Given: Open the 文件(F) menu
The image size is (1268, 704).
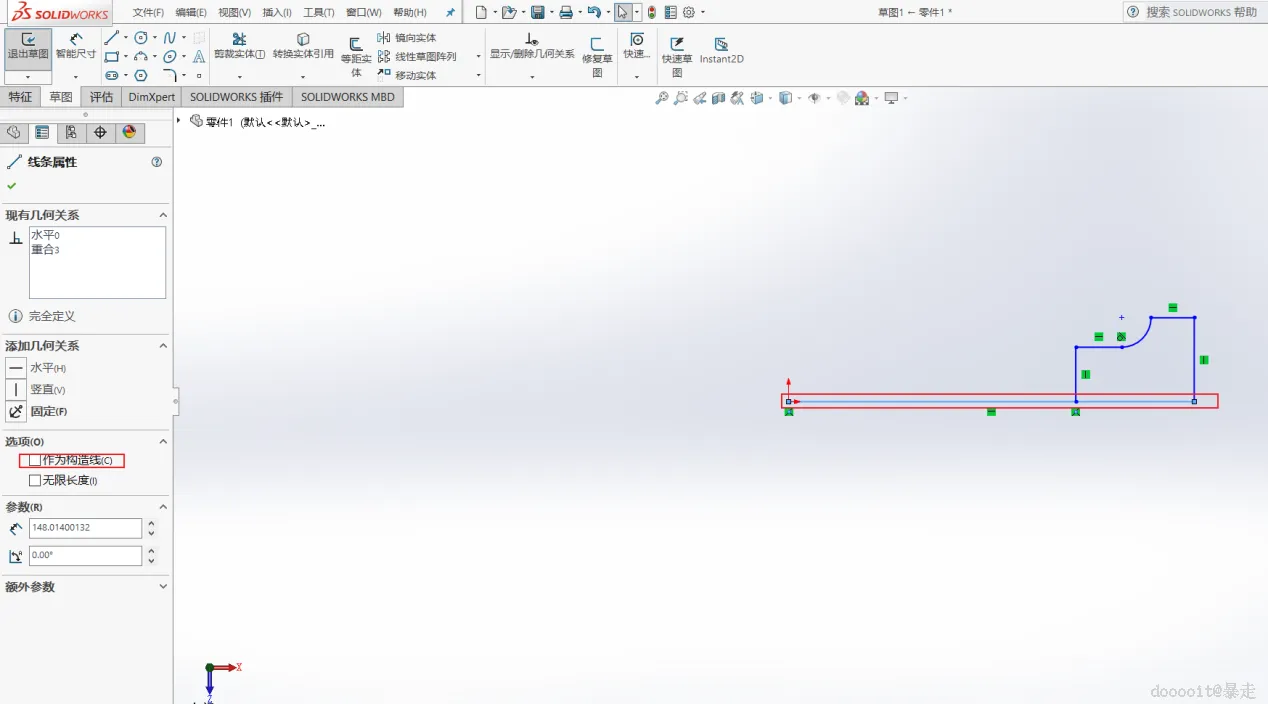Looking at the screenshot, I should (x=148, y=12).
